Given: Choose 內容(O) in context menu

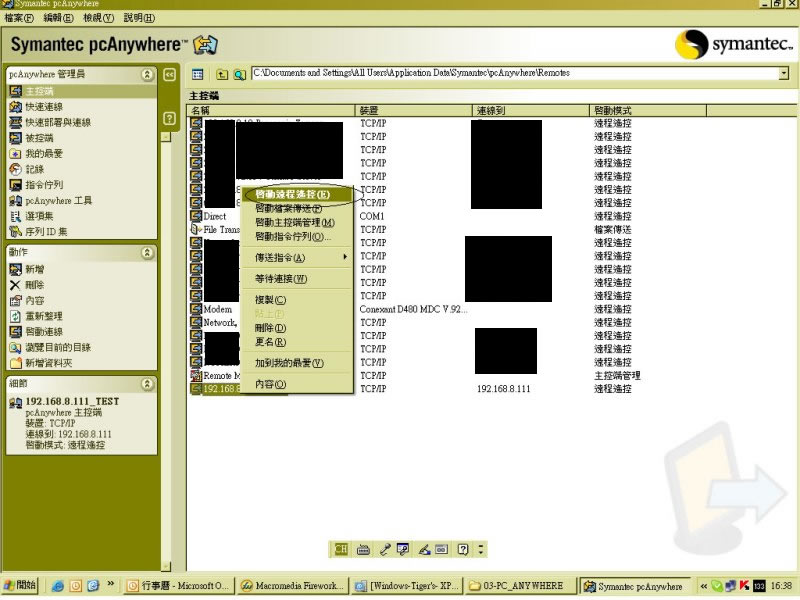Looking at the screenshot, I should pos(296,384).
